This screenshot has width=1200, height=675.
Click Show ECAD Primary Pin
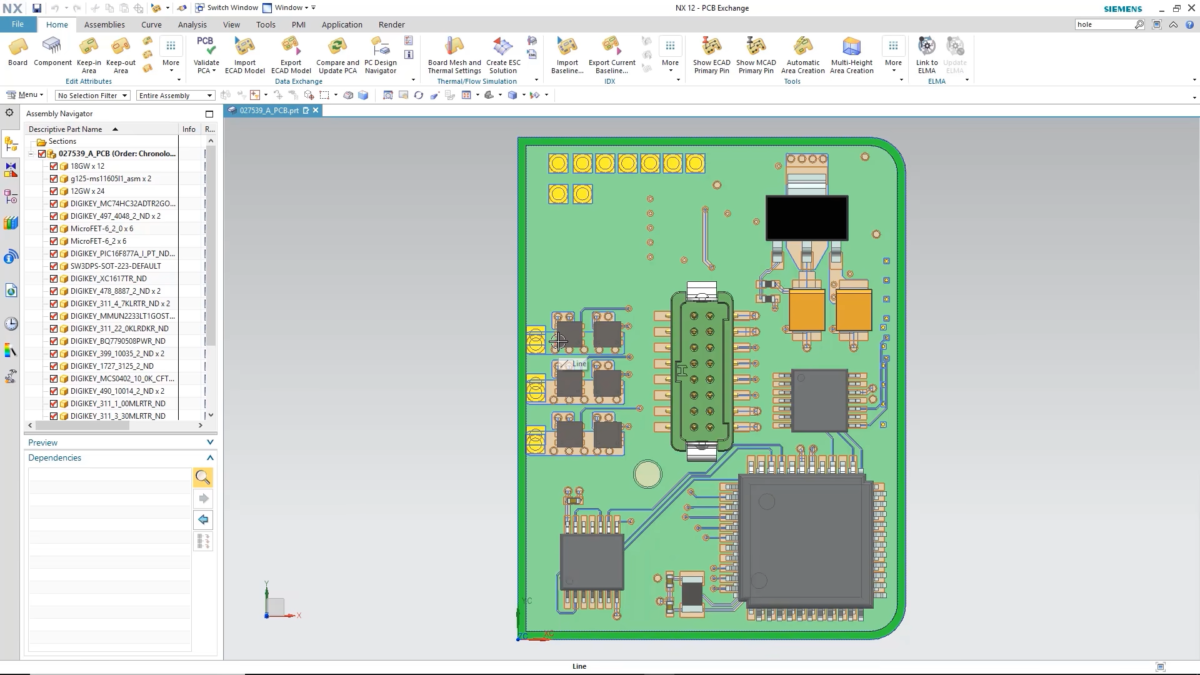click(x=711, y=56)
